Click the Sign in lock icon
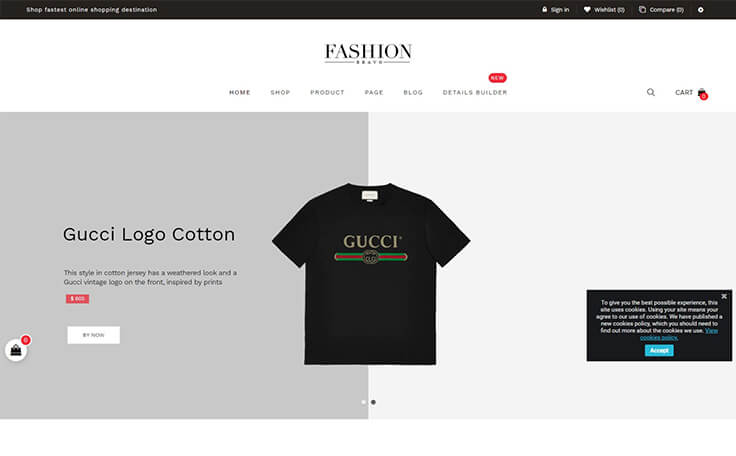736x456 pixels. [x=544, y=9]
